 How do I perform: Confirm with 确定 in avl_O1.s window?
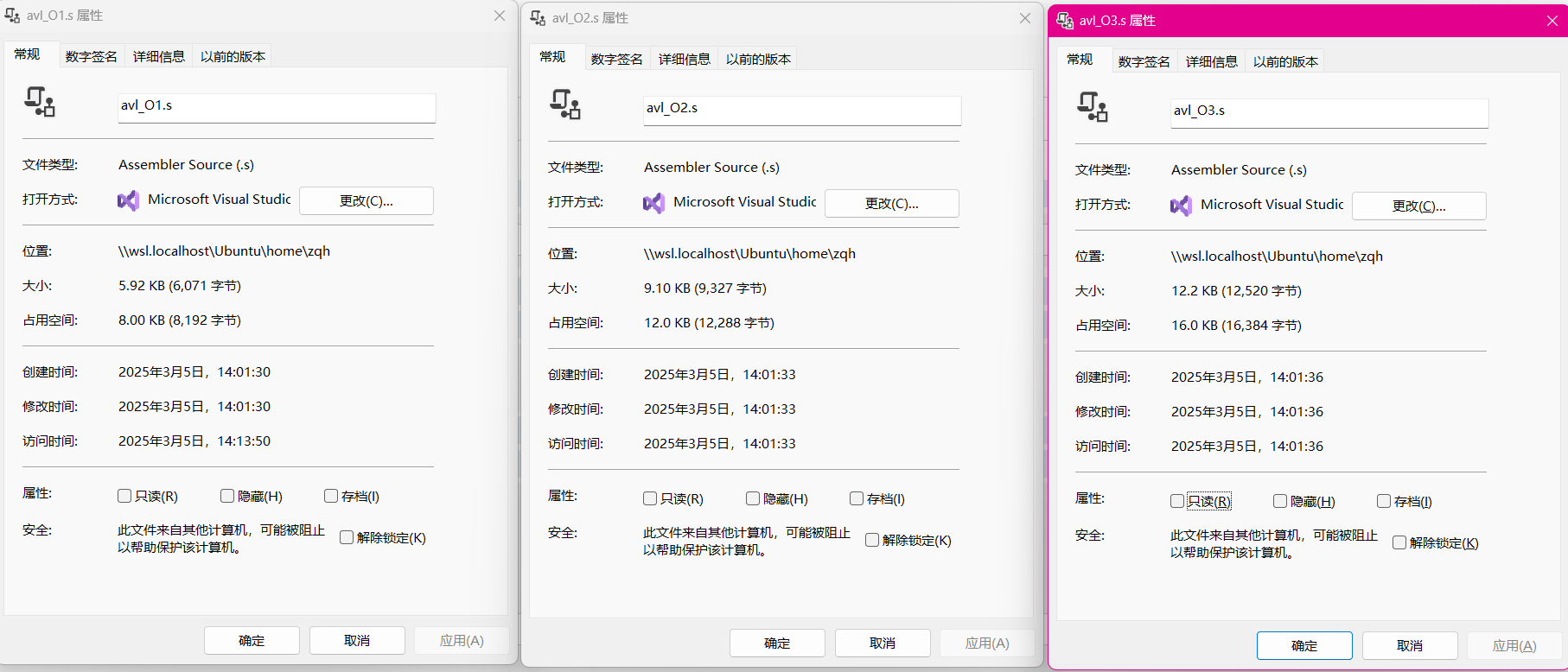252,640
